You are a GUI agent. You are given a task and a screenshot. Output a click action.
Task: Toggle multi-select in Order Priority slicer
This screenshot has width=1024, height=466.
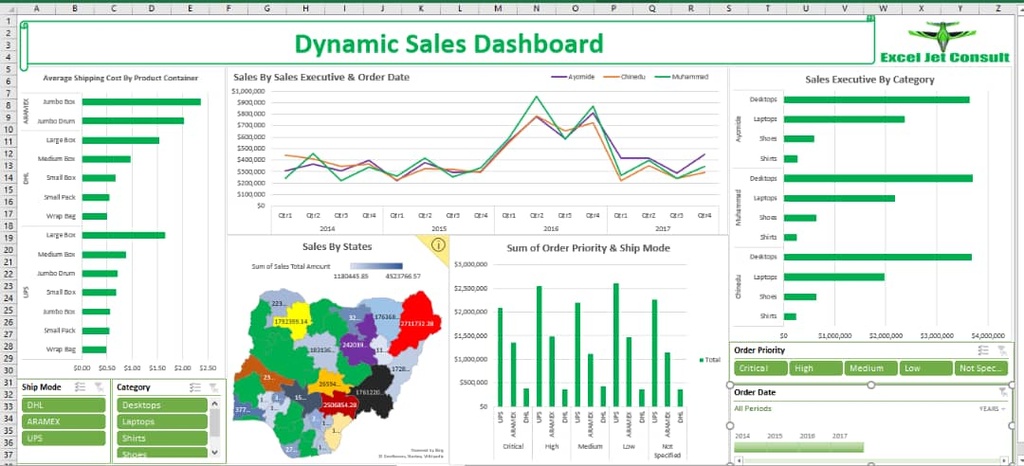coord(984,350)
